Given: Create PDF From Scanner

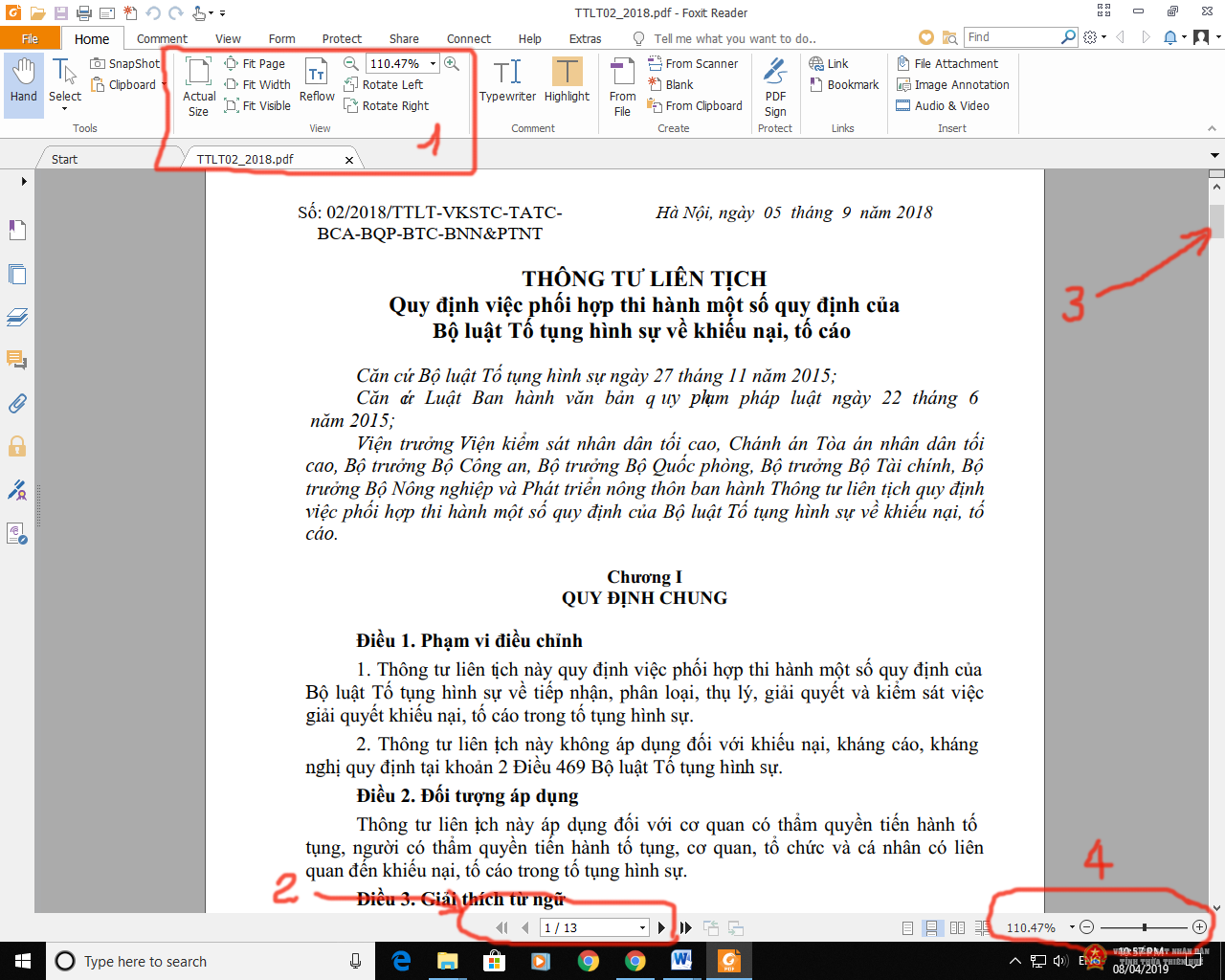Looking at the screenshot, I should (x=693, y=63).
